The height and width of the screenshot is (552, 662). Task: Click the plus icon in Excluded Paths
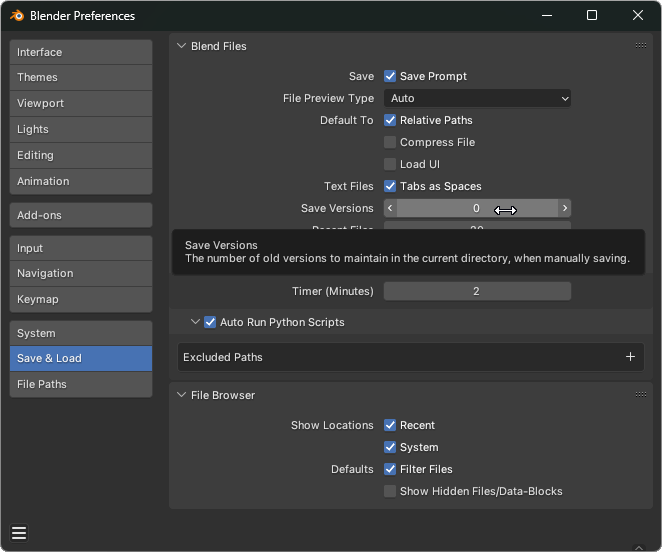630,357
